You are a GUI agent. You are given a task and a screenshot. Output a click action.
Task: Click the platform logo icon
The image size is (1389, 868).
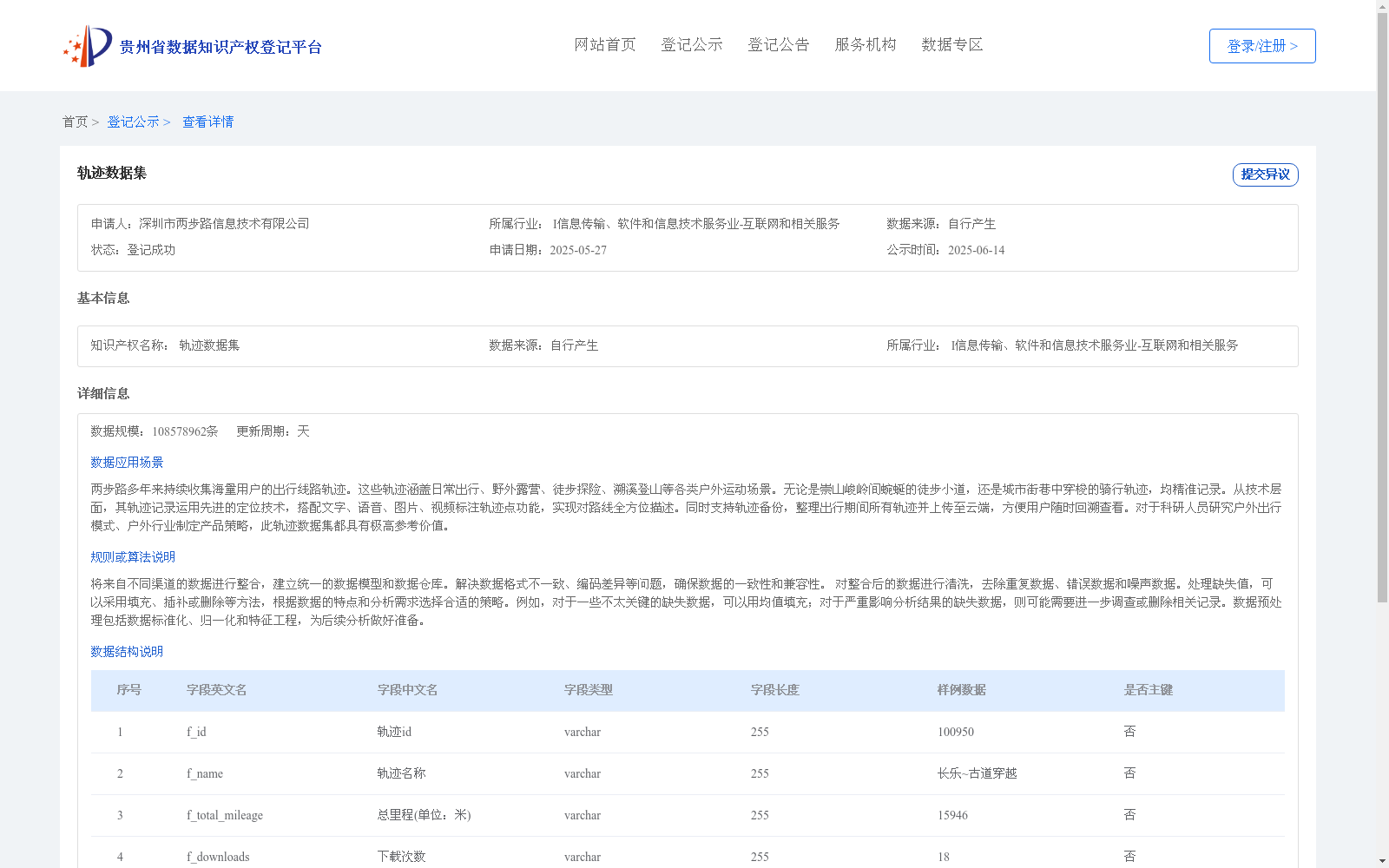coord(88,46)
